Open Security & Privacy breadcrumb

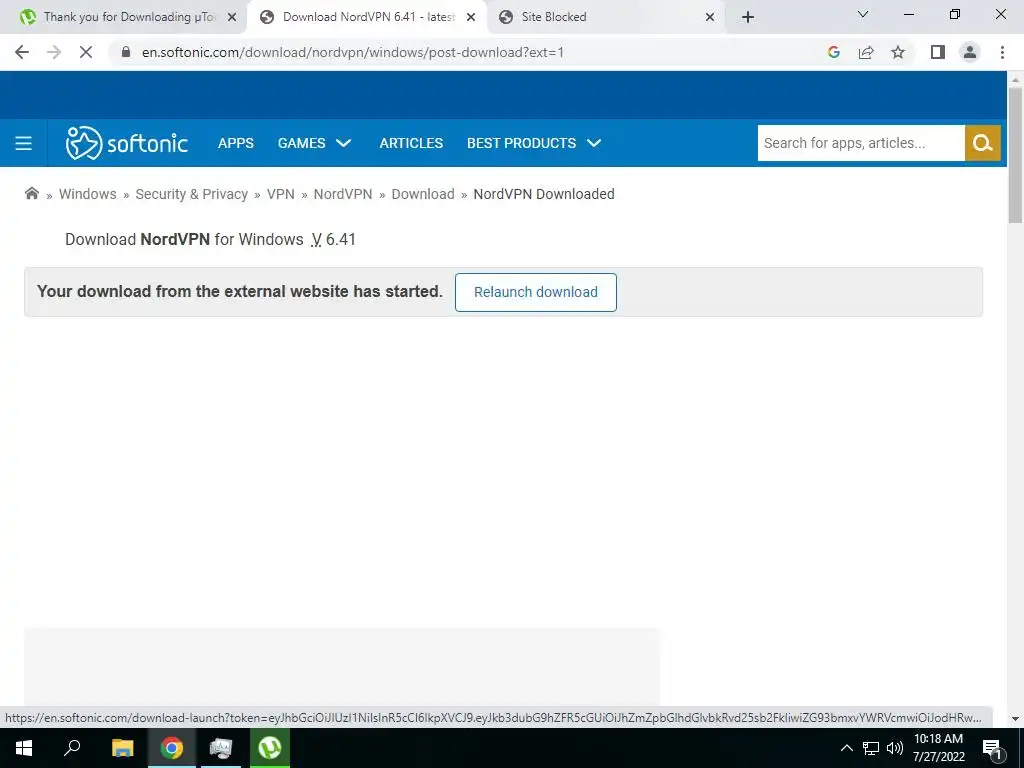pyautogui.click(x=191, y=194)
